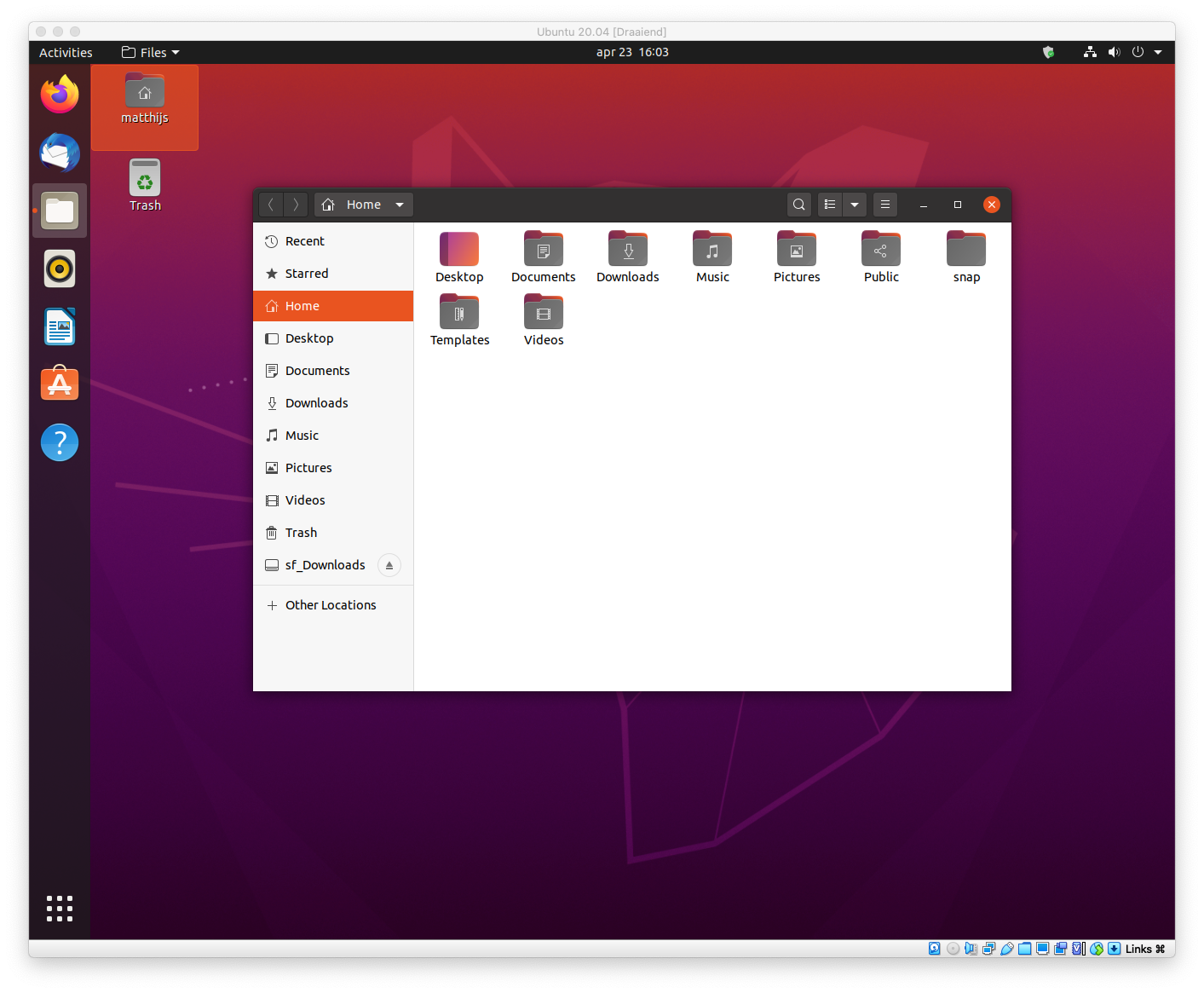Click Activities in the top bar
The height and width of the screenshot is (993, 1204).
(66, 52)
